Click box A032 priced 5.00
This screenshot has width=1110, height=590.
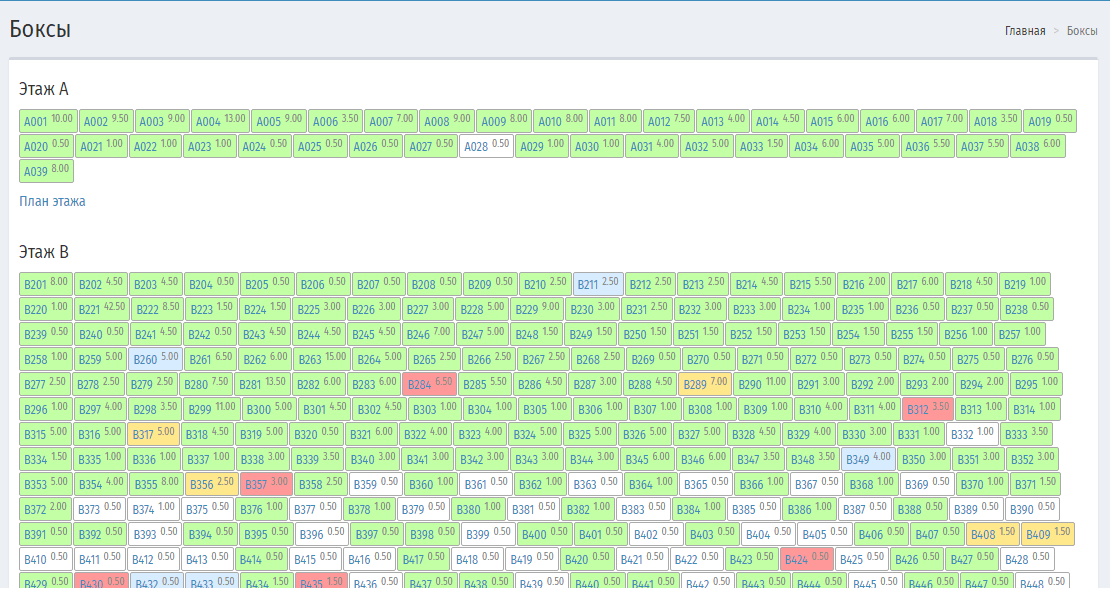706,146
